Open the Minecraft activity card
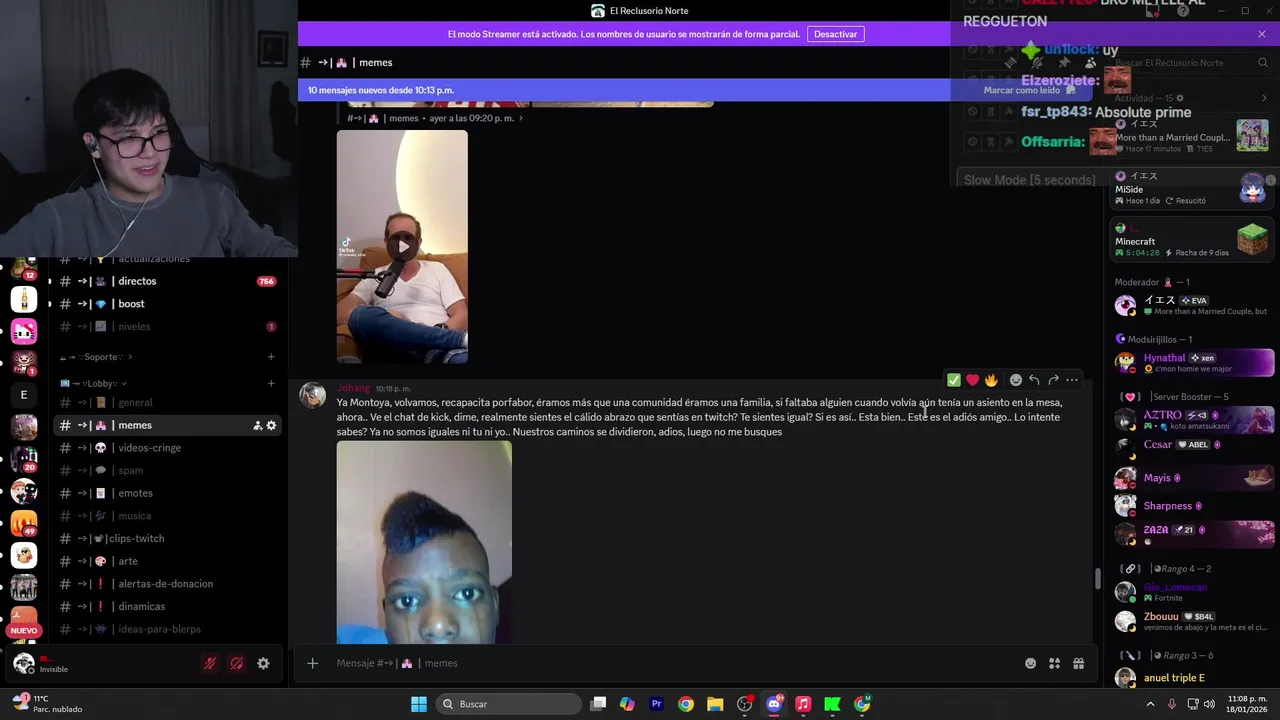This screenshot has width=1280, height=720. click(x=1192, y=240)
